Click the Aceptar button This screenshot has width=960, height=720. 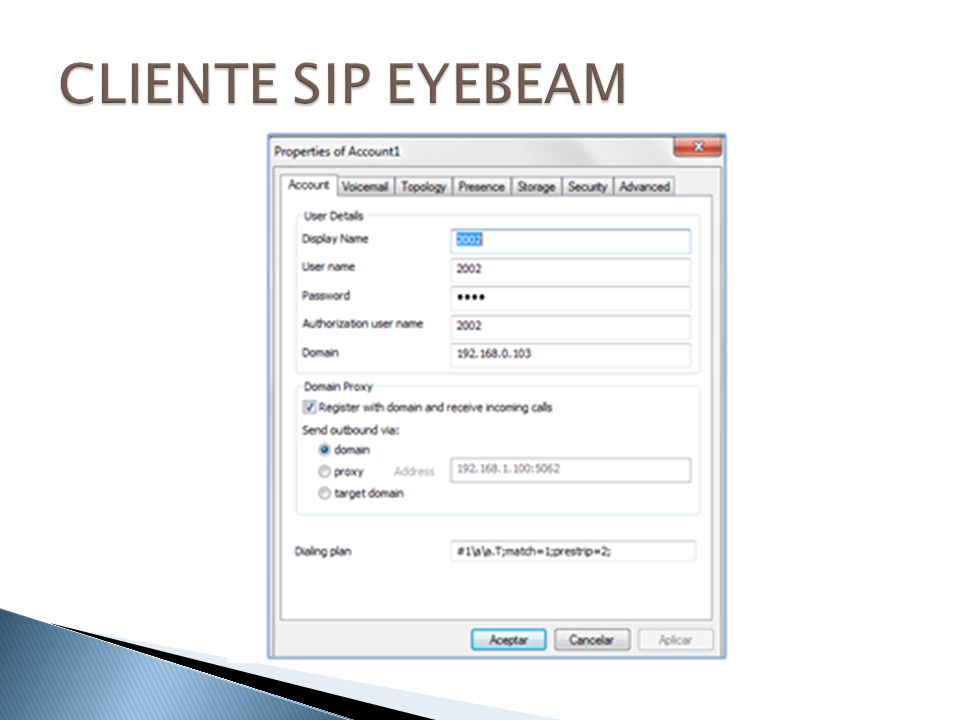508,640
